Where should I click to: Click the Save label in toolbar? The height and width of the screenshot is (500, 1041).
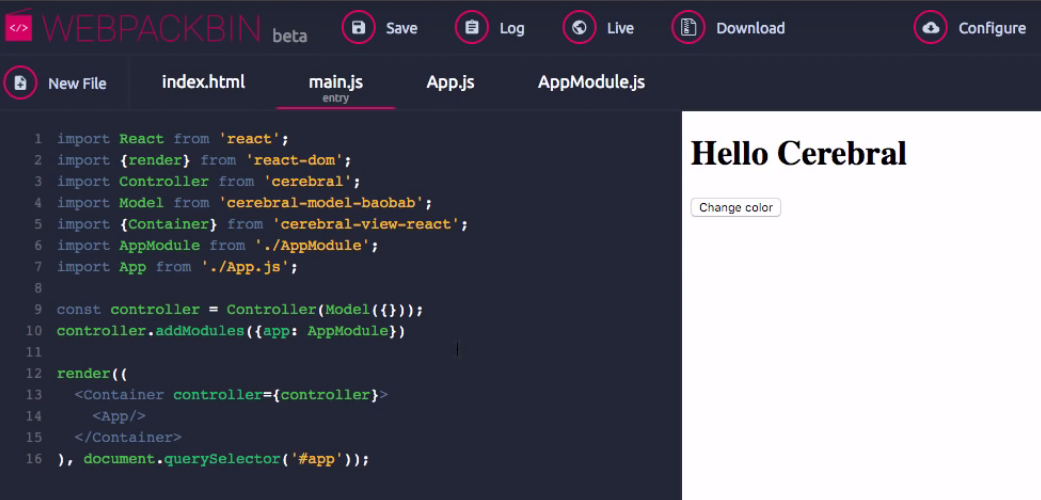pyautogui.click(x=402, y=29)
